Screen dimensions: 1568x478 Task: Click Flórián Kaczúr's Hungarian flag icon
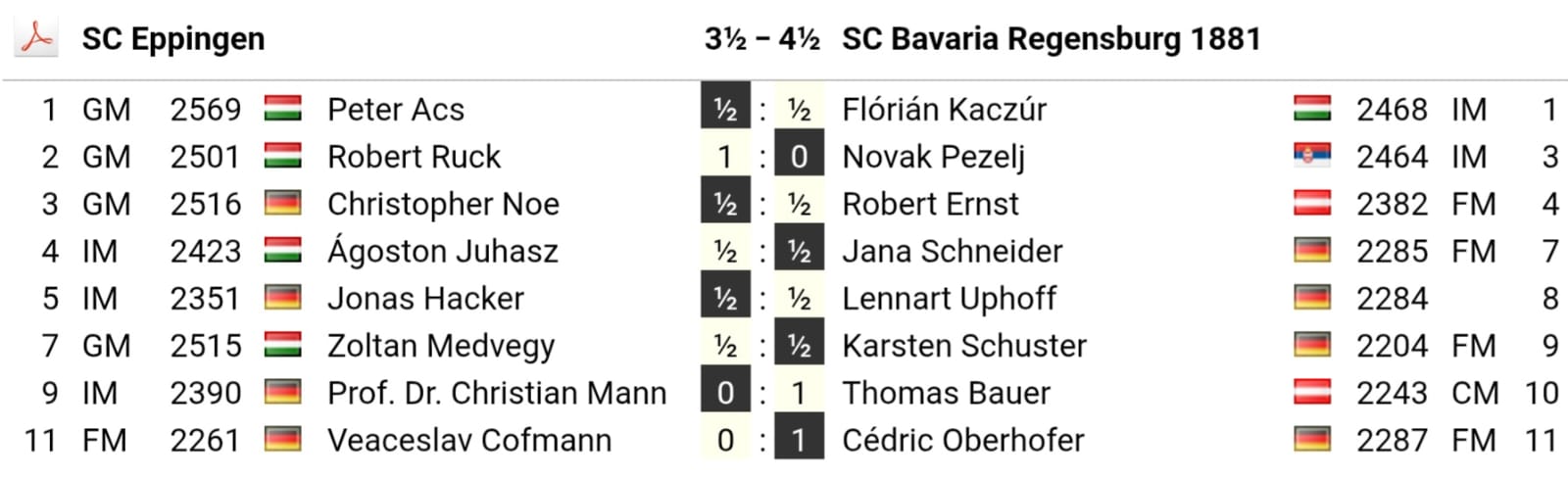(1312, 109)
